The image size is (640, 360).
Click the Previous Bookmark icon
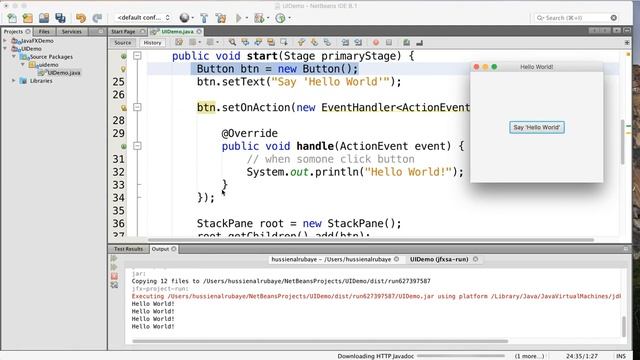point(301,42)
